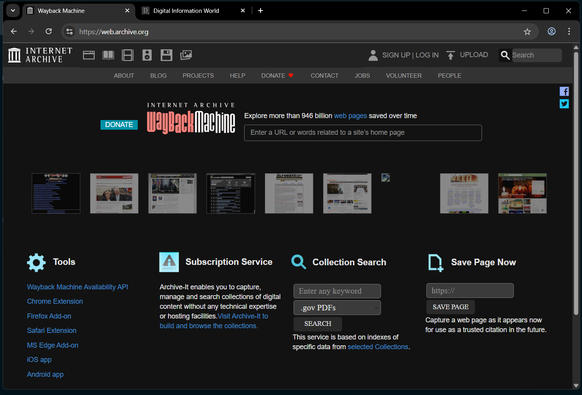Click LOG IN link

click(x=427, y=55)
